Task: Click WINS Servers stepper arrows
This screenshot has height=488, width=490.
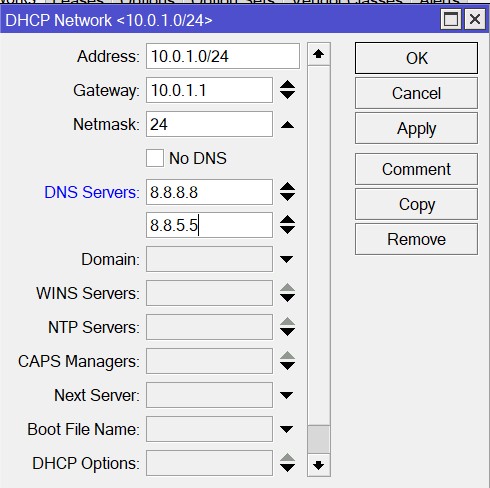Action: 287,293
